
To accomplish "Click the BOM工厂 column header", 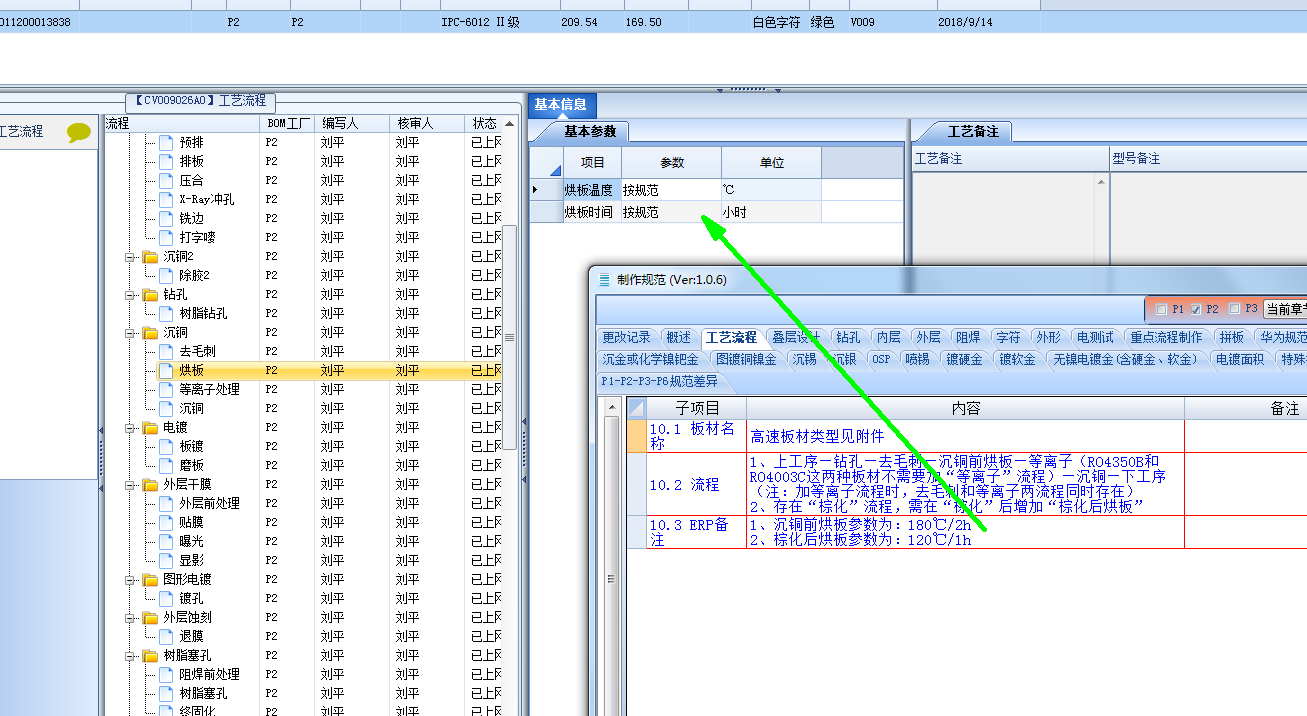I will tap(287, 124).
